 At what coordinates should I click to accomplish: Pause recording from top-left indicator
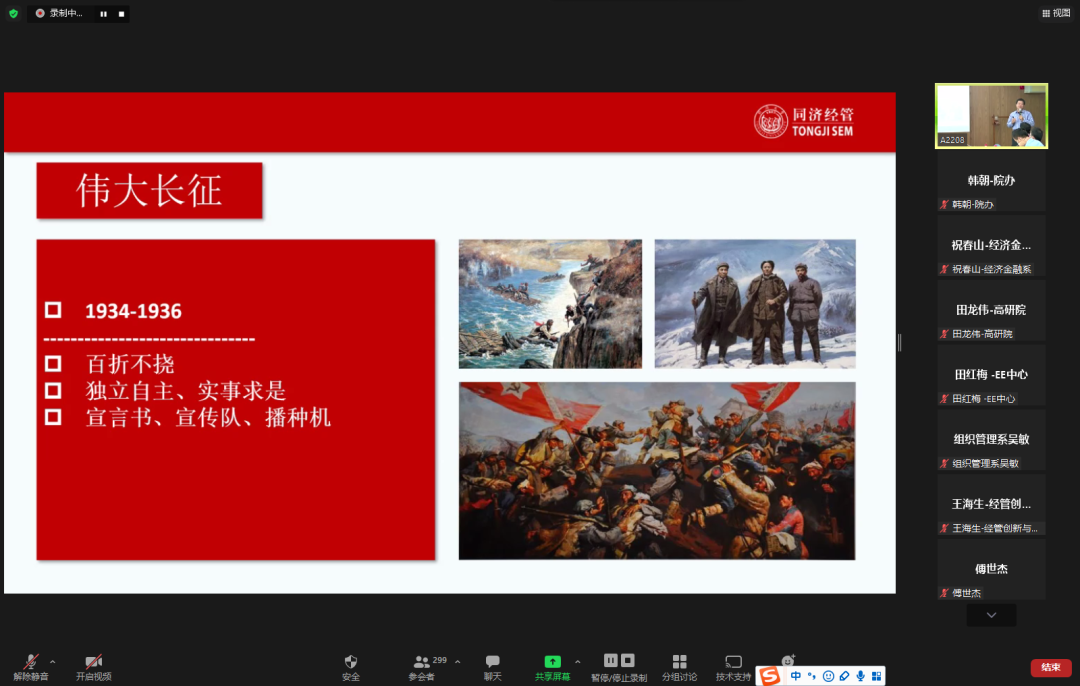103,14
